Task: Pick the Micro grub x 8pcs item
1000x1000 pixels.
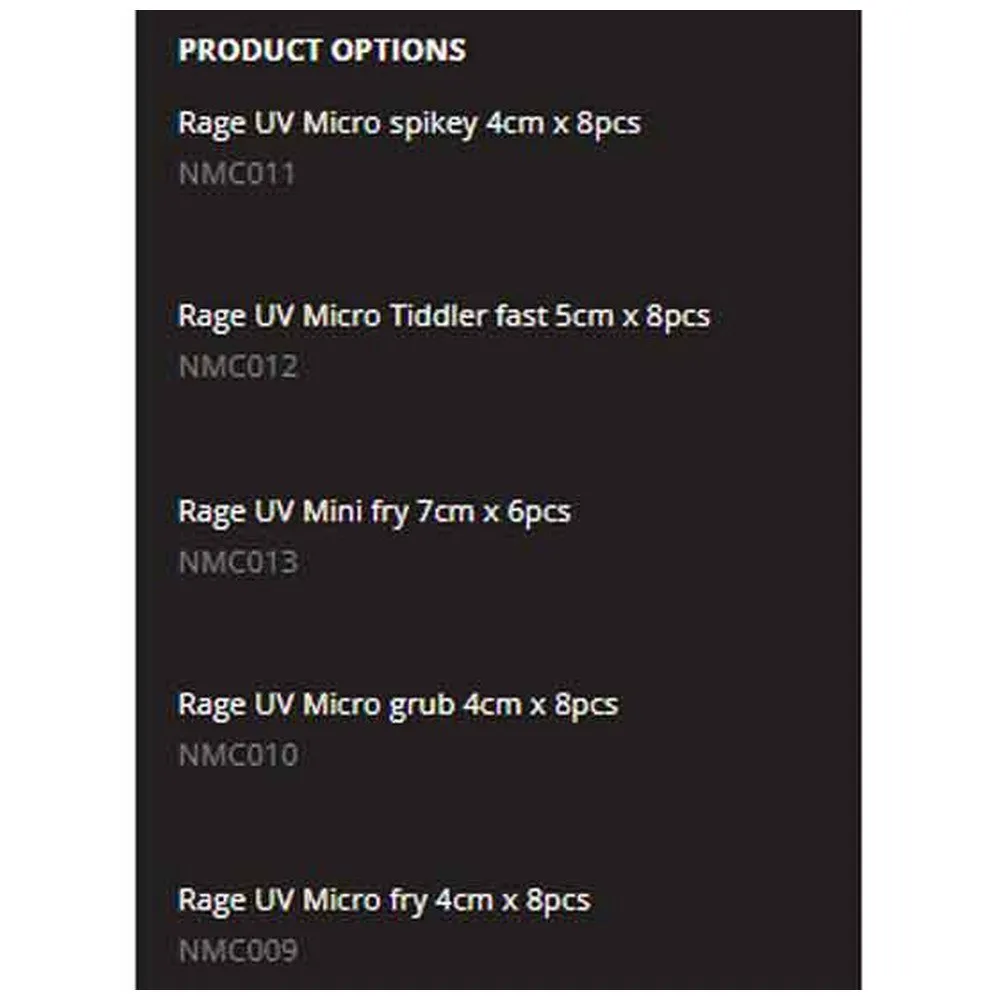Action: click(397, 704)
